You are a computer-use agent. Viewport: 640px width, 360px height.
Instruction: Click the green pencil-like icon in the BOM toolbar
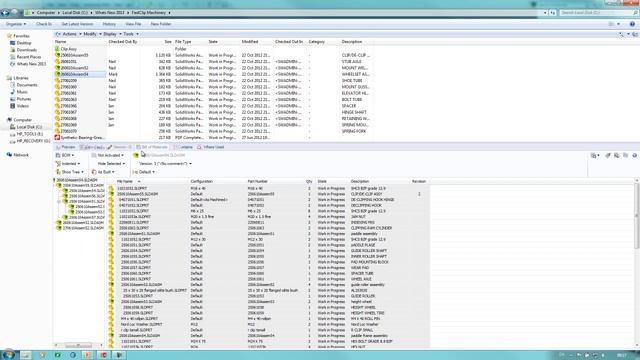[x=608, y=156]
